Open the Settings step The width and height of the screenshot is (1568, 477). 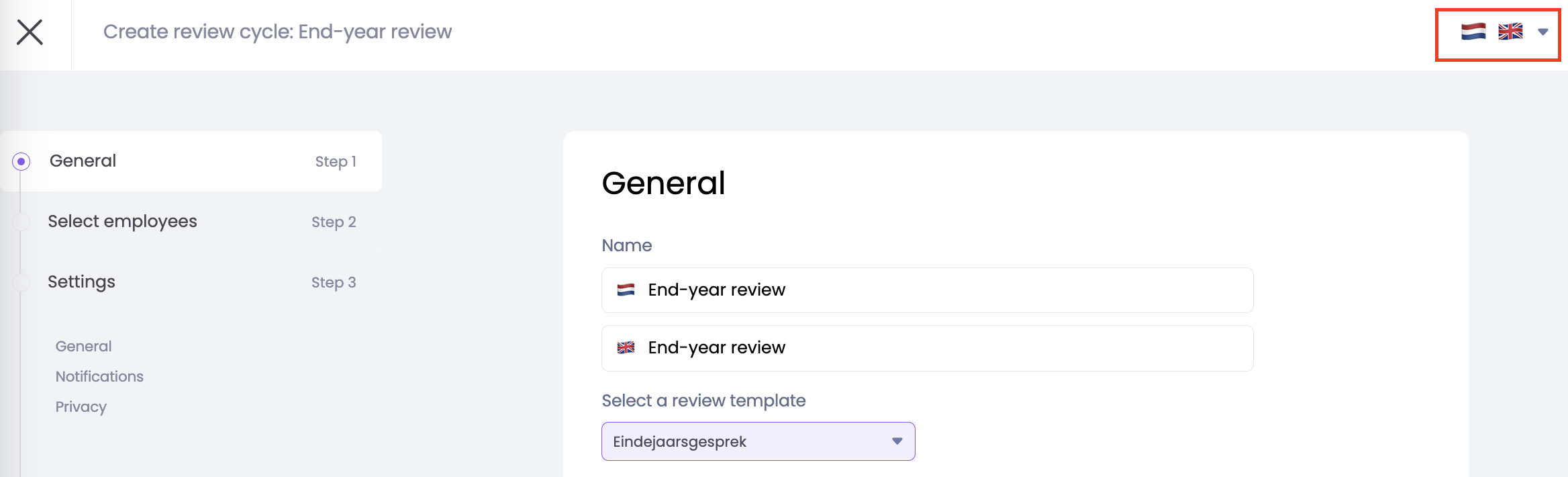point(81,282)
